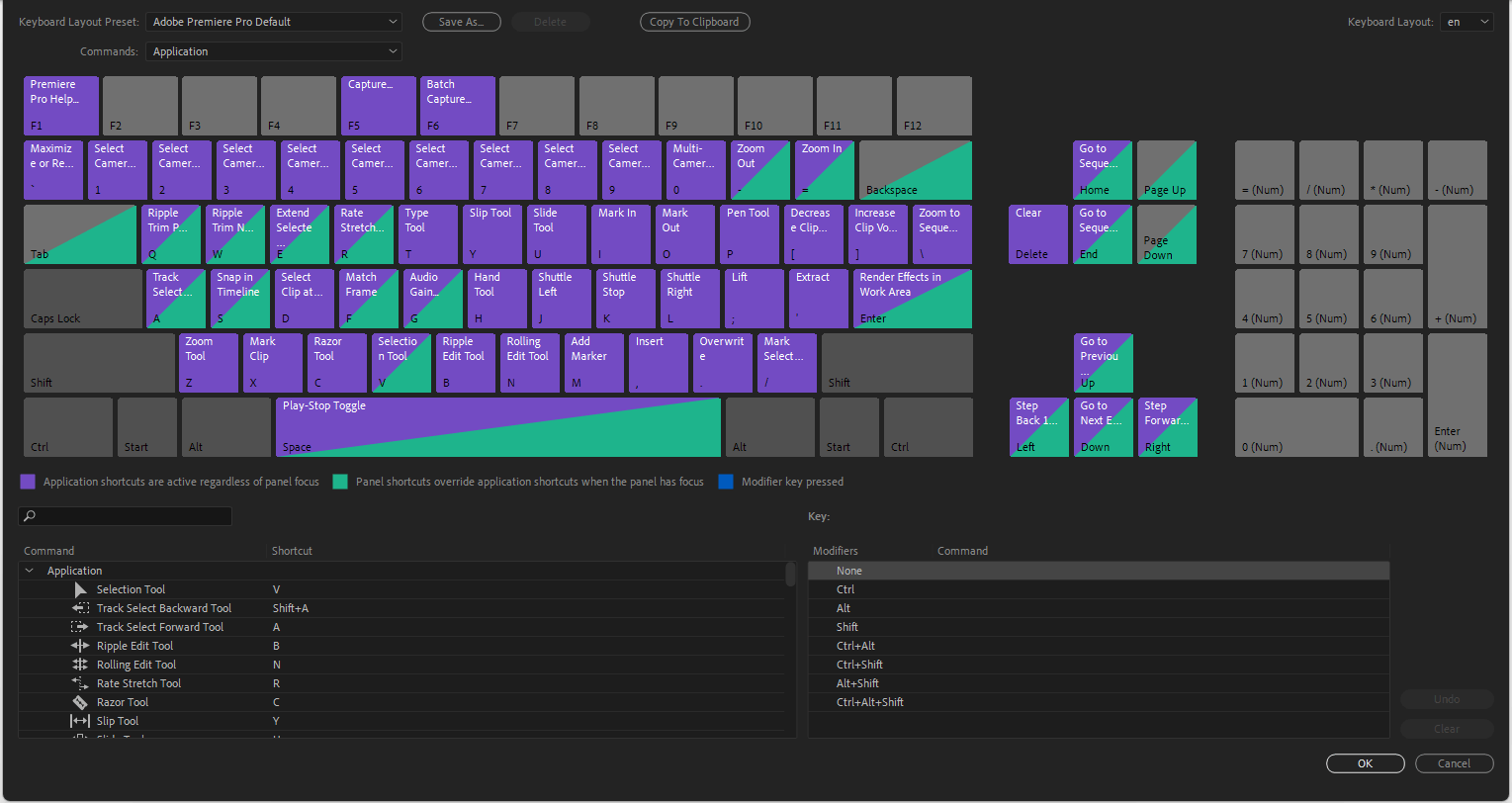
Task: Click the R Rate Stretch key
Action: coord(365,234)
